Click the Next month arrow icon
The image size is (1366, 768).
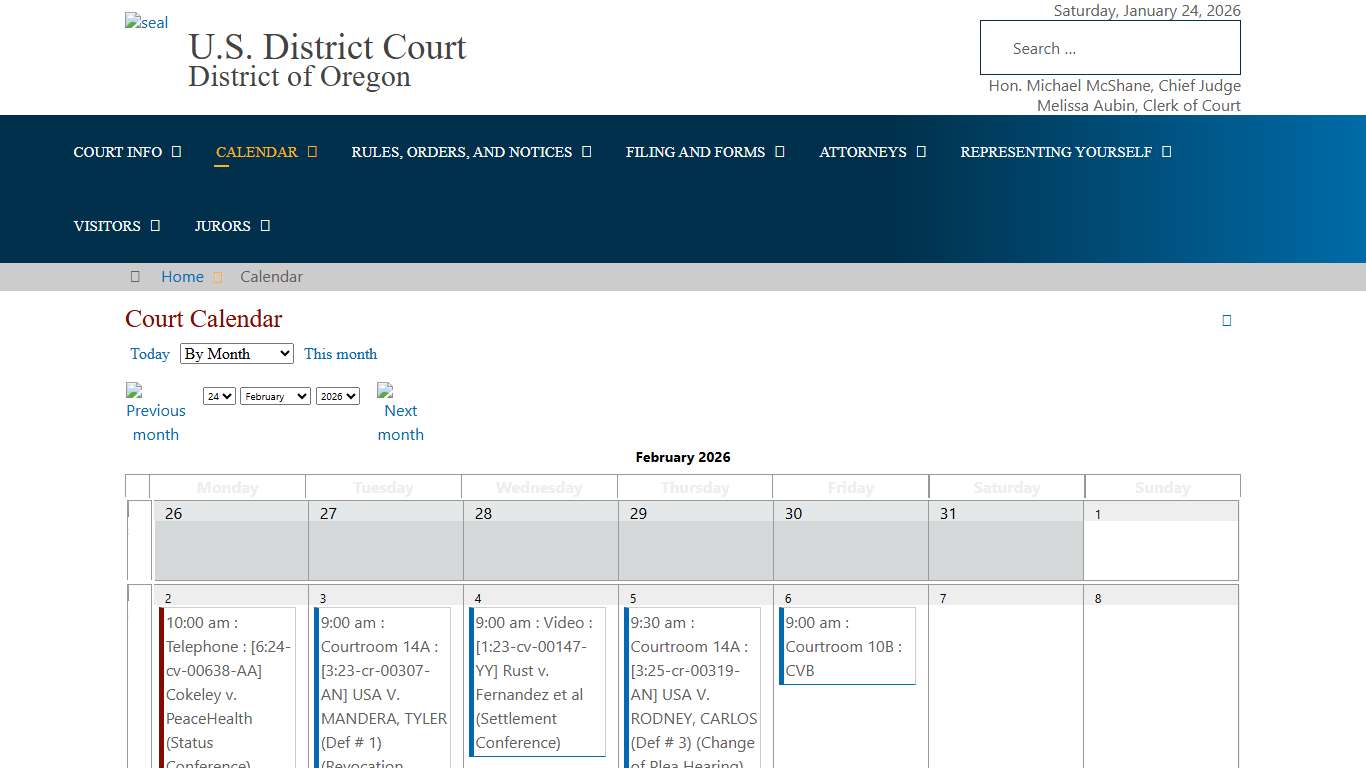[x=385, y=390]
